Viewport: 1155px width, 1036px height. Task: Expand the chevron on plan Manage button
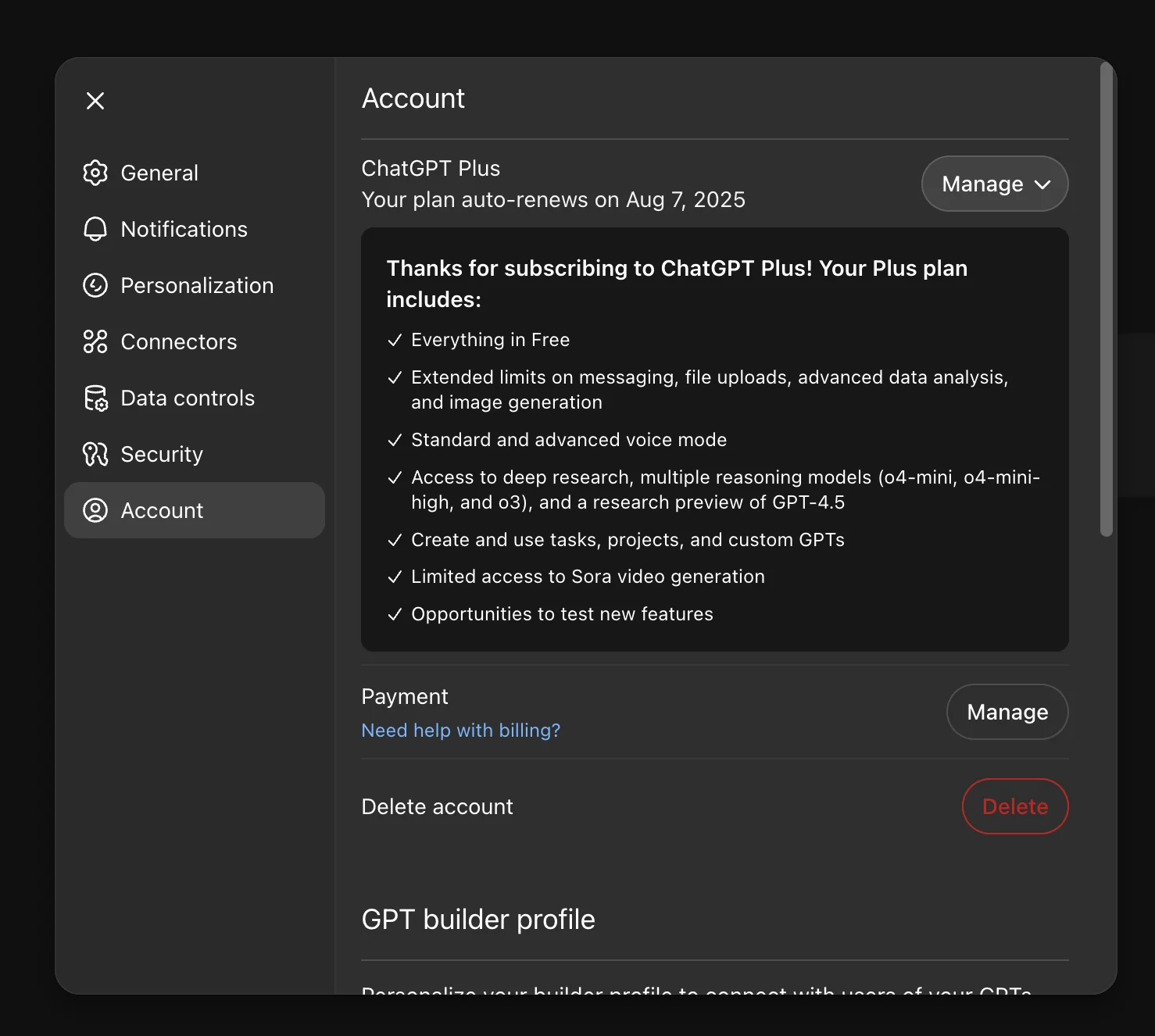pyautogui.click(x=1042, y=184)
